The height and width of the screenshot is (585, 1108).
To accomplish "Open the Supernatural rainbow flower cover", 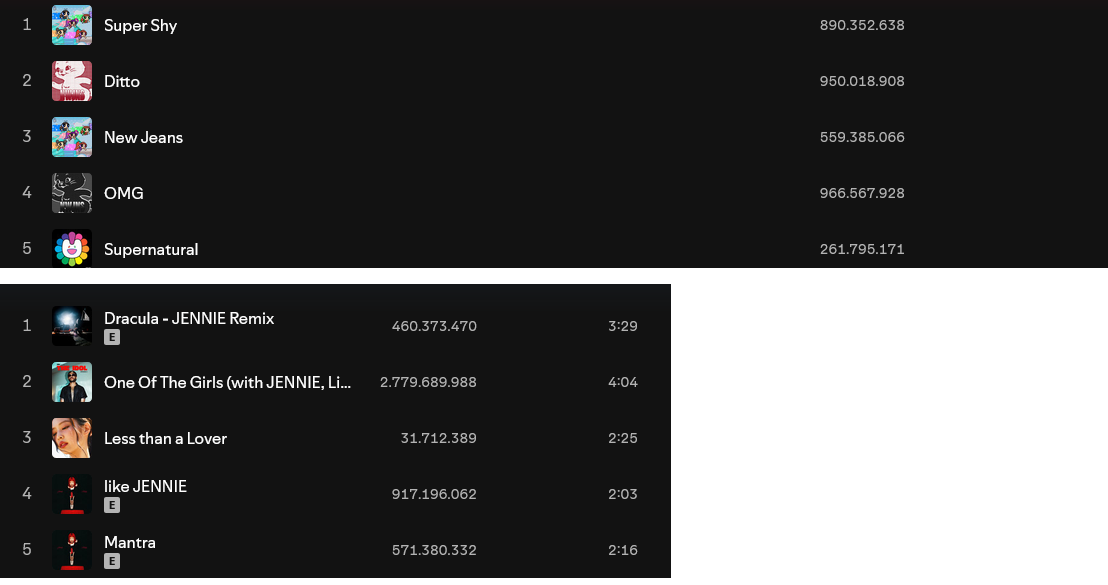I will click(x=71, y=248).
